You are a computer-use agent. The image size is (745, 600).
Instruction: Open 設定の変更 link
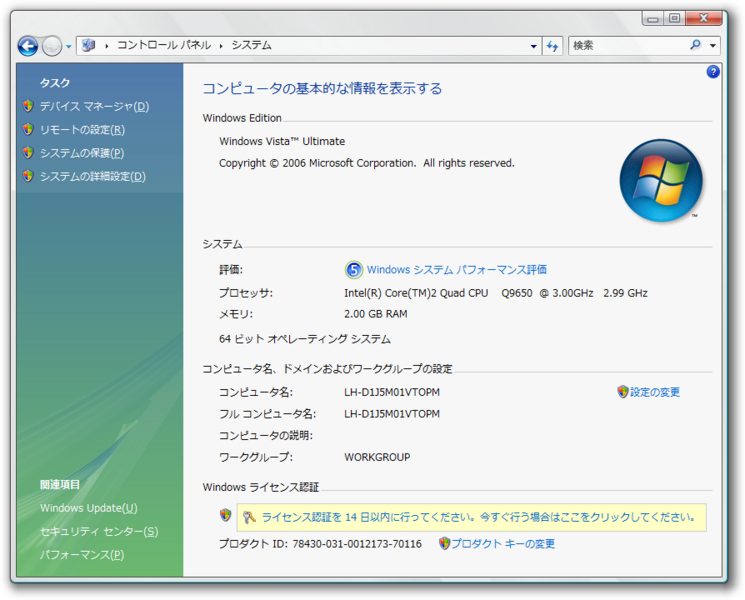tap(655, 392)
